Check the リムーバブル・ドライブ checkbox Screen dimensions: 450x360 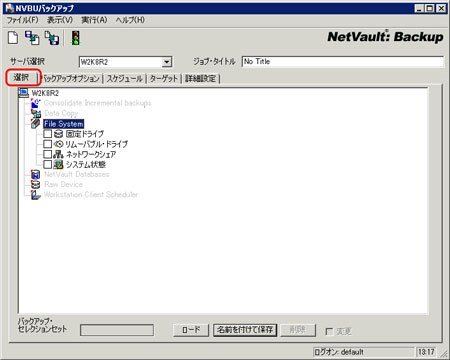click(48, 144)
